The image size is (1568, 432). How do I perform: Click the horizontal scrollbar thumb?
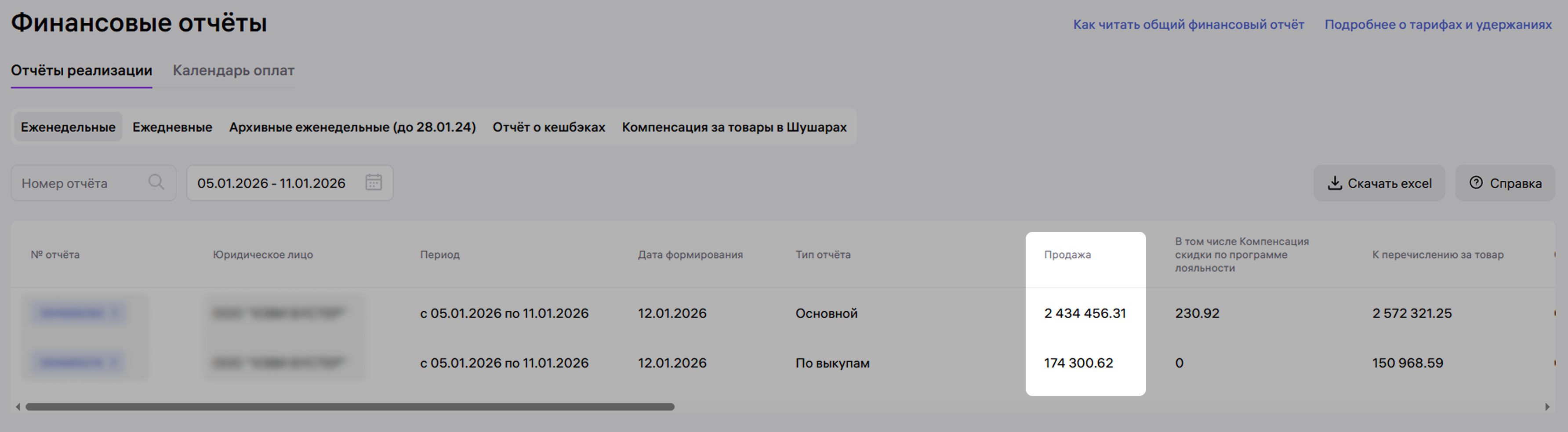click(x=349, y=407)
